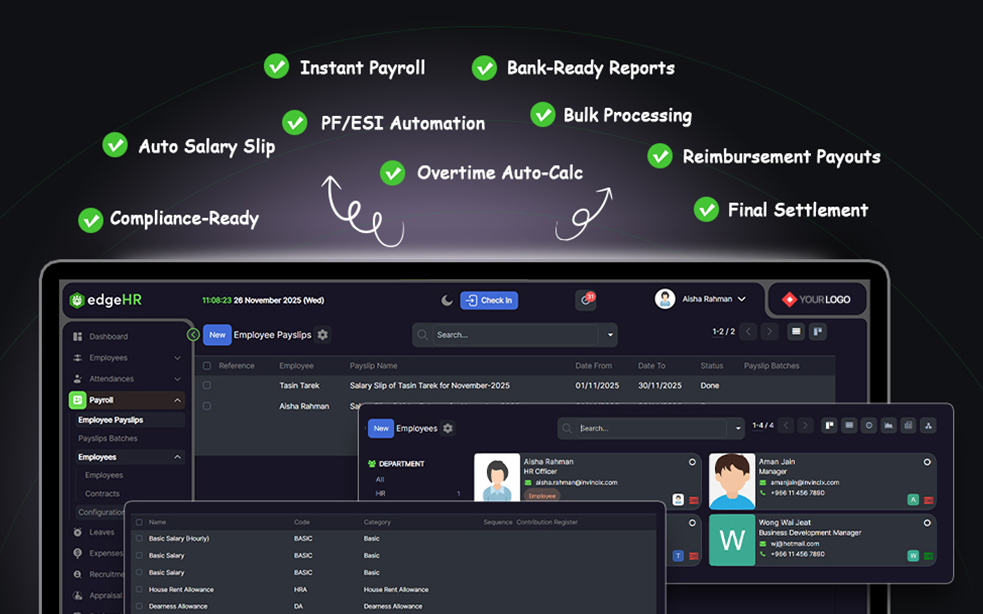Expand the payslip search options dropdown arrow
983x614 pixels.
[x=609, y=335]
